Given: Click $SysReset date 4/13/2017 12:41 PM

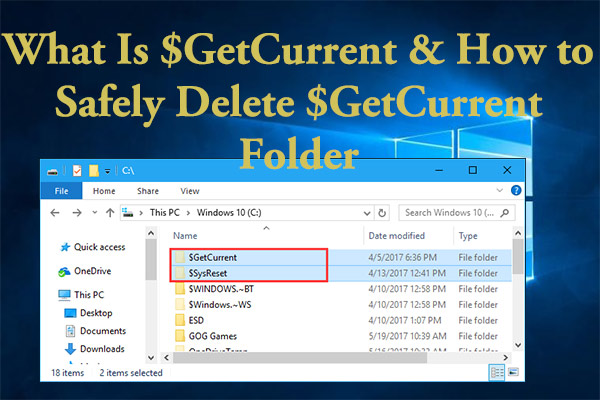Looking at the screenshot, I should pyautogui.click(x=407, y=273).
